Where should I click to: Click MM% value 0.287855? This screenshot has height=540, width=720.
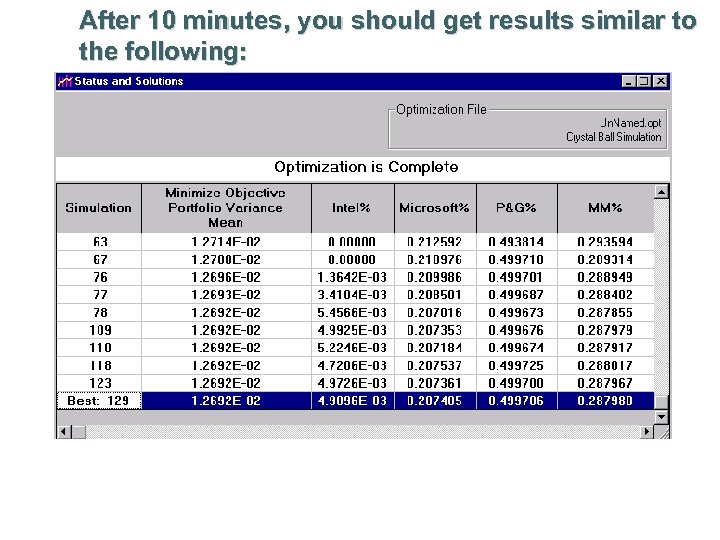pyautogui.click(x=605, y=313)
